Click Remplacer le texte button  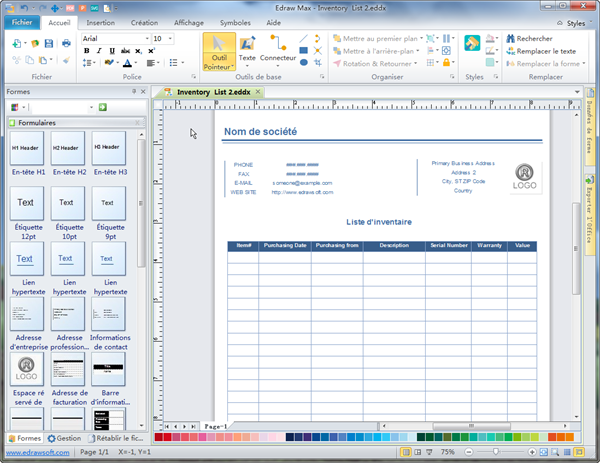coord(539,50)
